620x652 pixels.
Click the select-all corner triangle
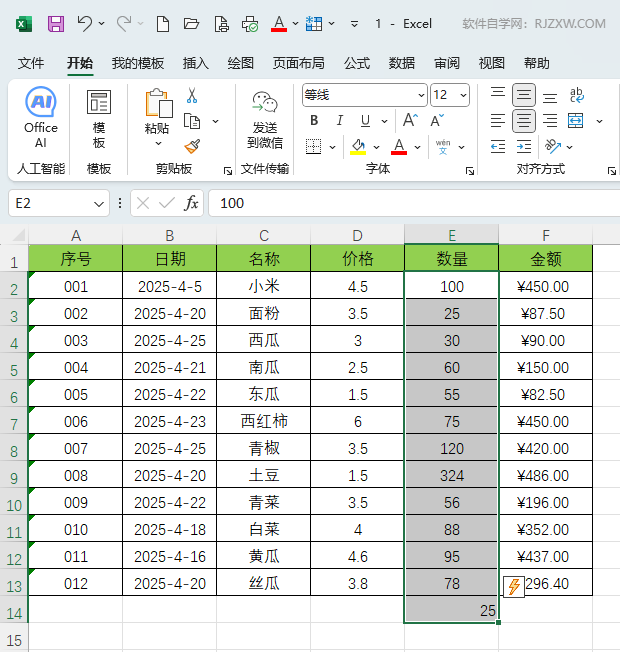tap(18, 235)
